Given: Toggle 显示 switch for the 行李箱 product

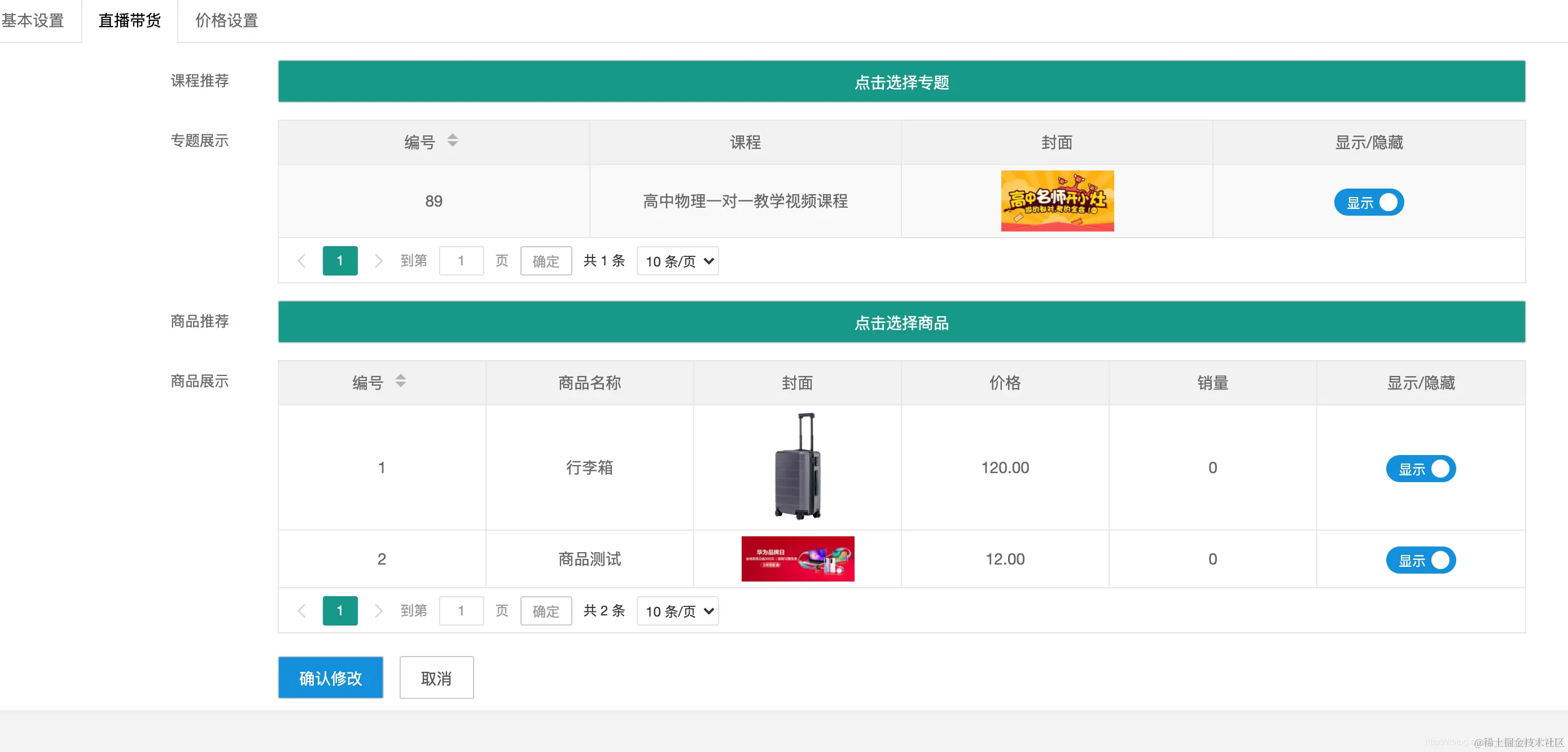Looking at the screenshot, I should tap(1420, 469).
